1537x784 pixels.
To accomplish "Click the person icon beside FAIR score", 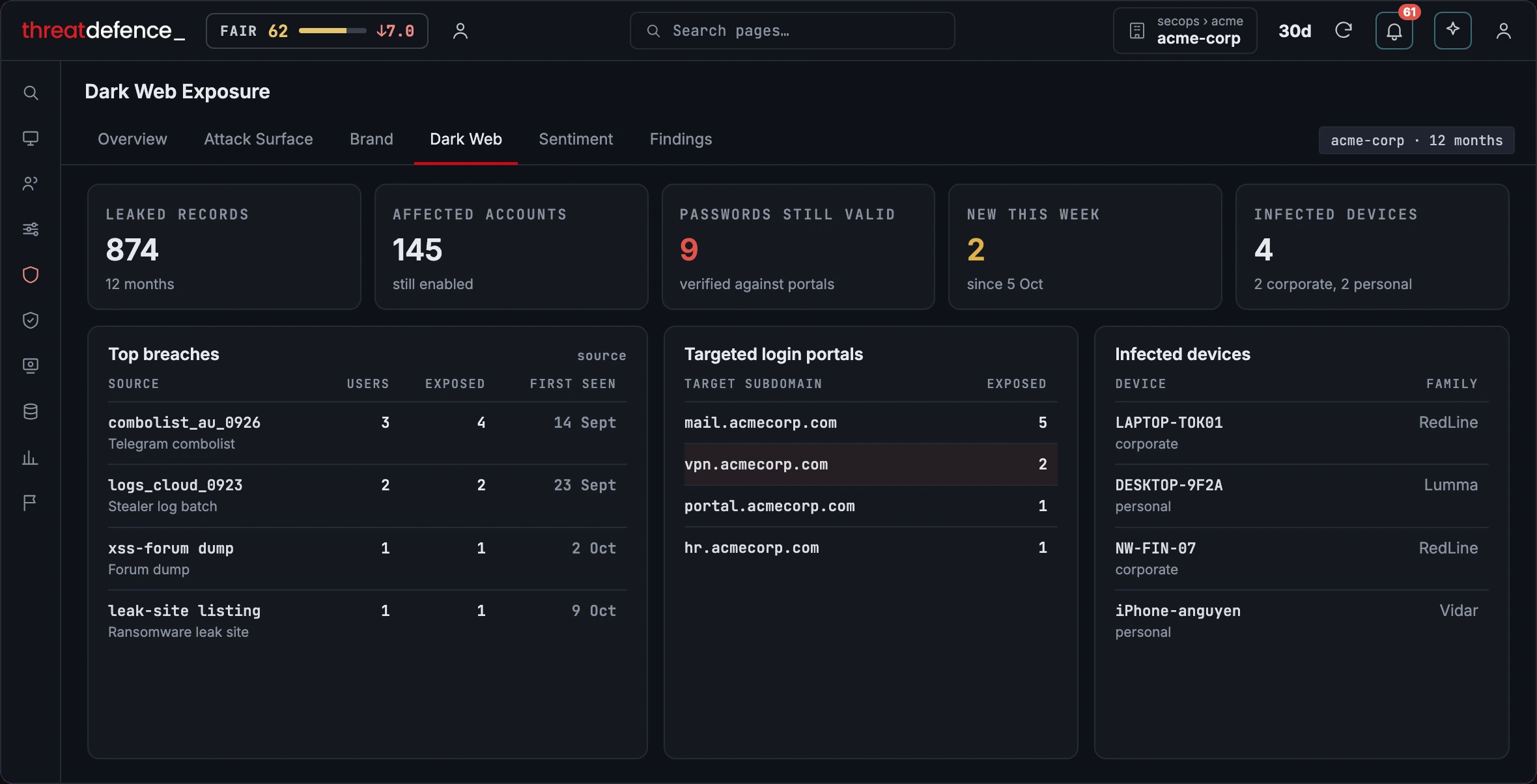I will coord(460,31).
